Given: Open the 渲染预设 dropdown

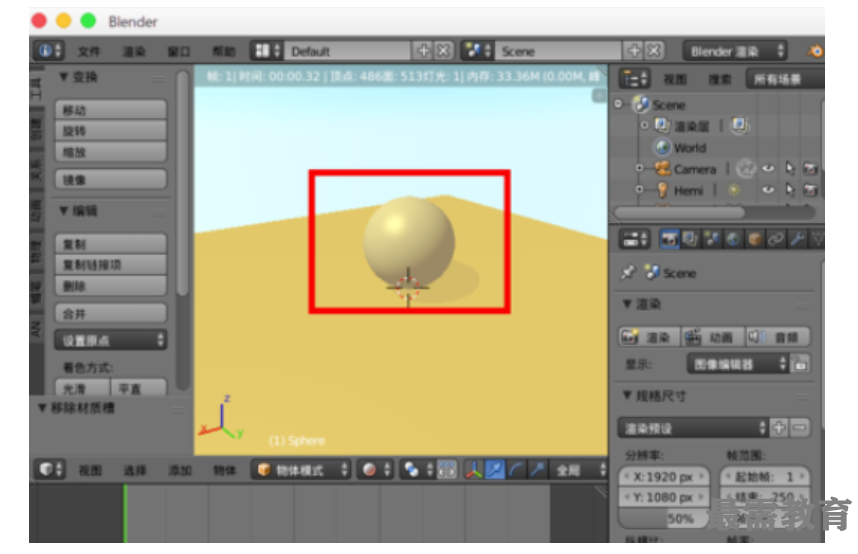Looking at the screenshot, I should click(x=692, y=428).
